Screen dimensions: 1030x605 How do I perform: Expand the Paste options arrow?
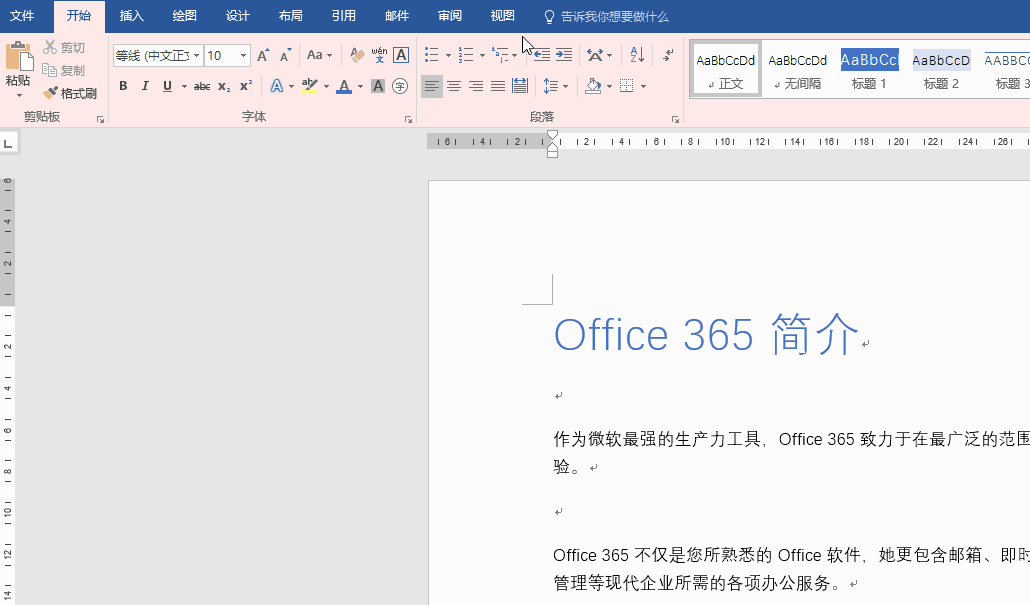coord(18,95)
